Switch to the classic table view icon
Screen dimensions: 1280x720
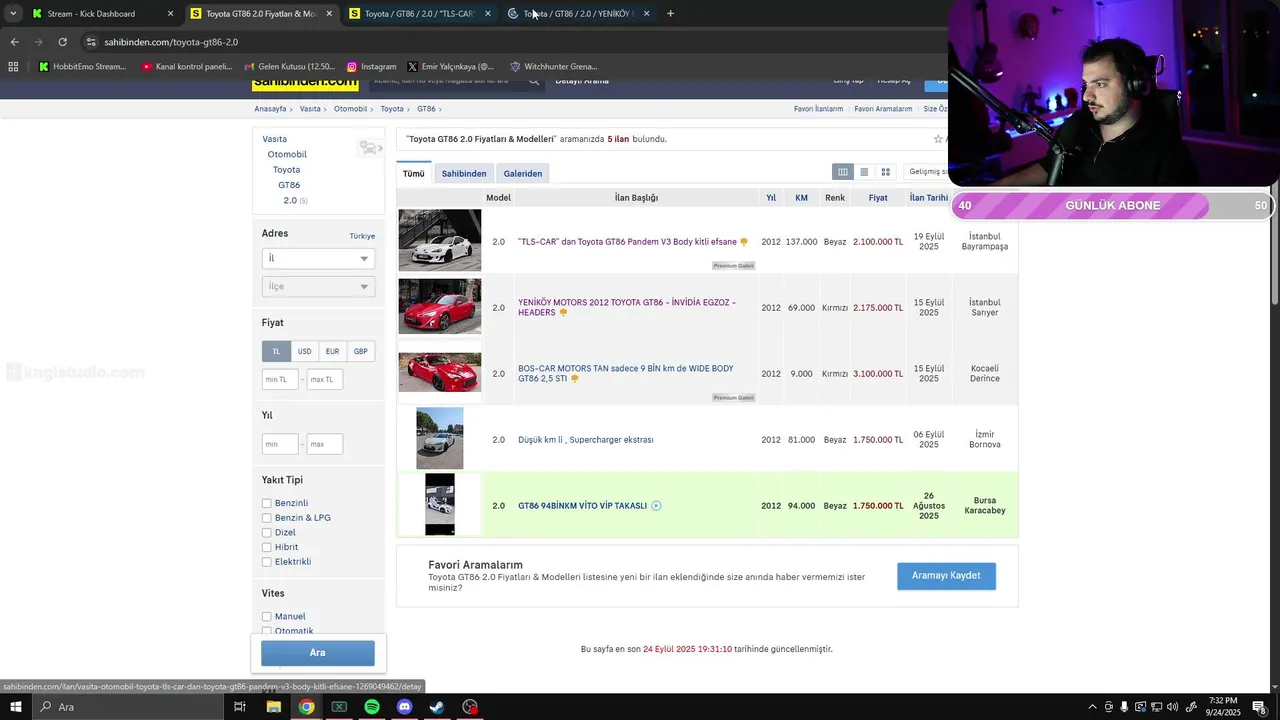843,172
